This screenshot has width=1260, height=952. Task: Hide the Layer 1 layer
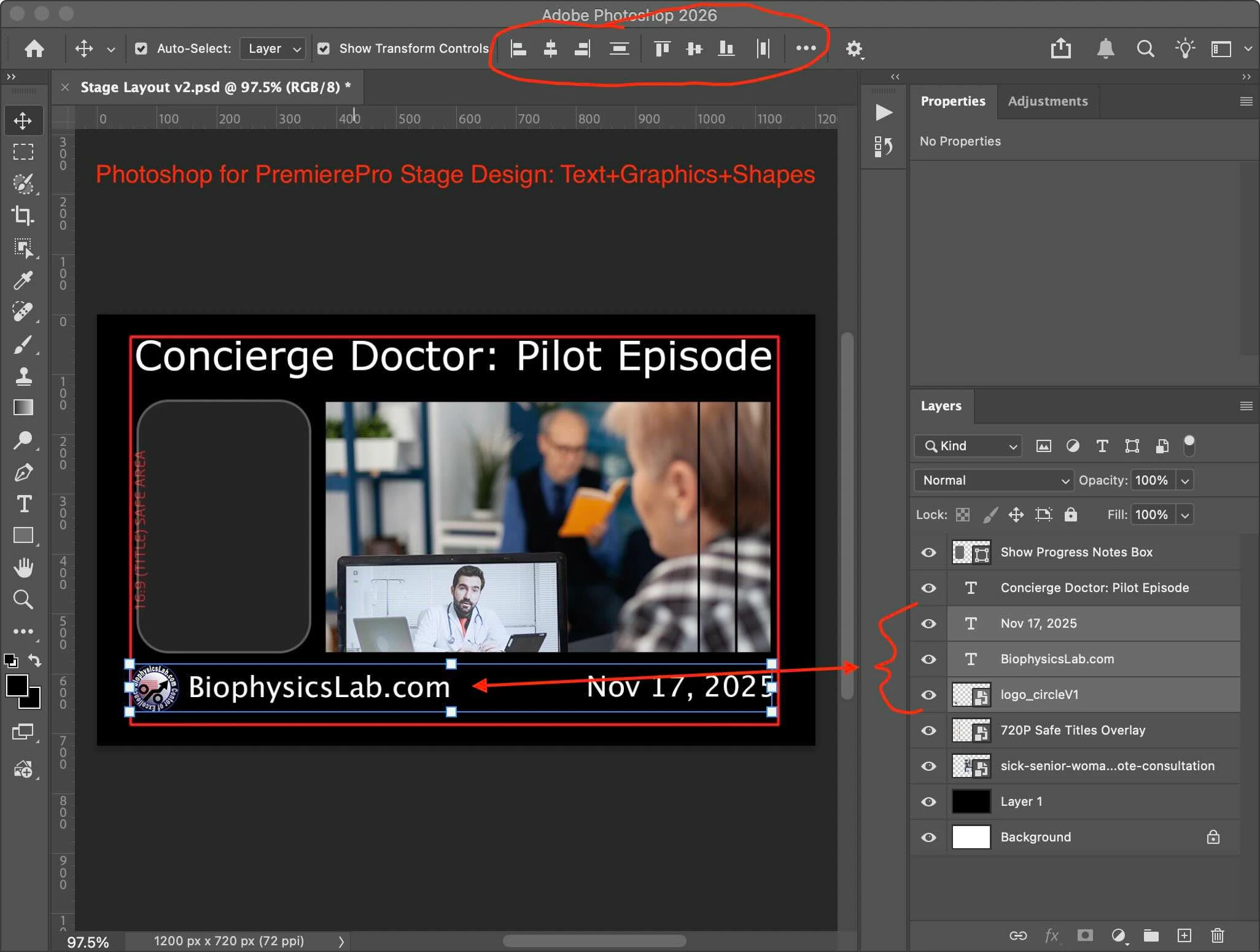[x=928, y=802]
